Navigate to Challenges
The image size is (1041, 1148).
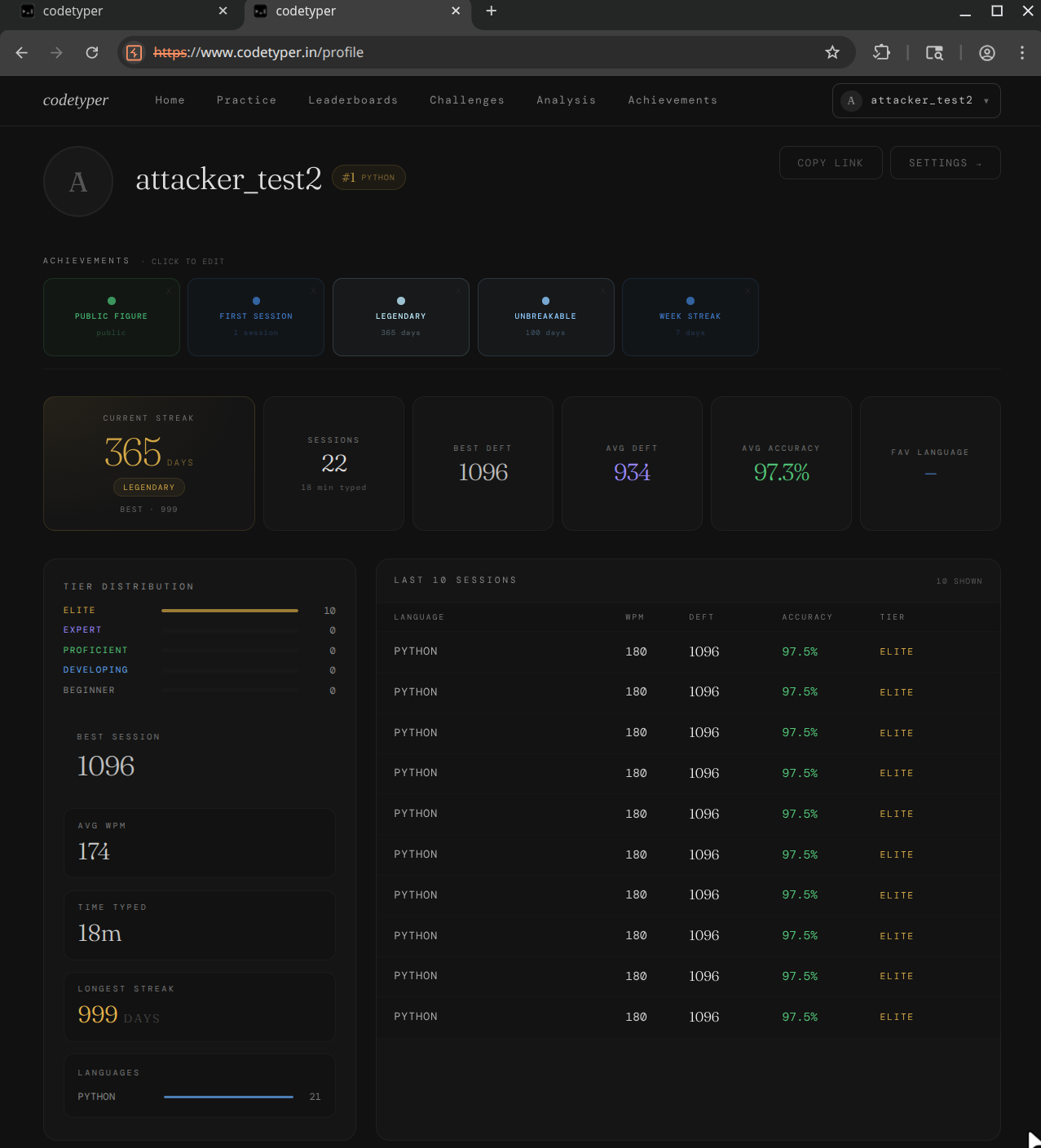[x=467, y=100]
